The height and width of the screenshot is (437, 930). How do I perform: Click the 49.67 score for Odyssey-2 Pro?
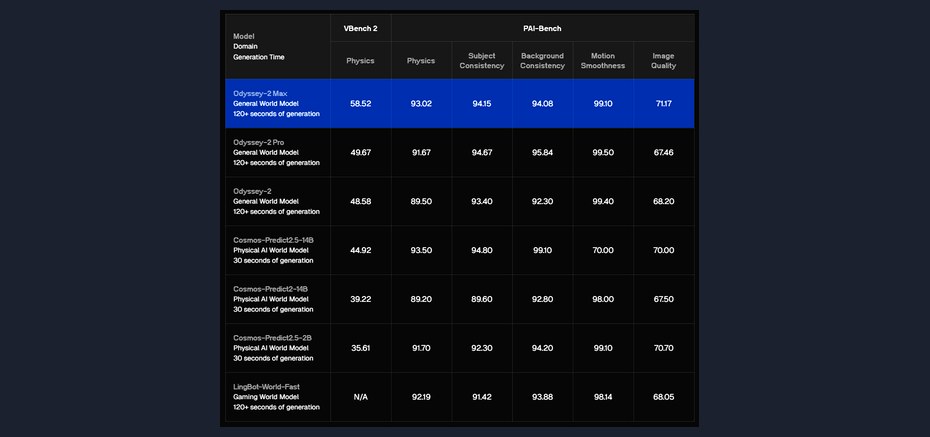361,152
